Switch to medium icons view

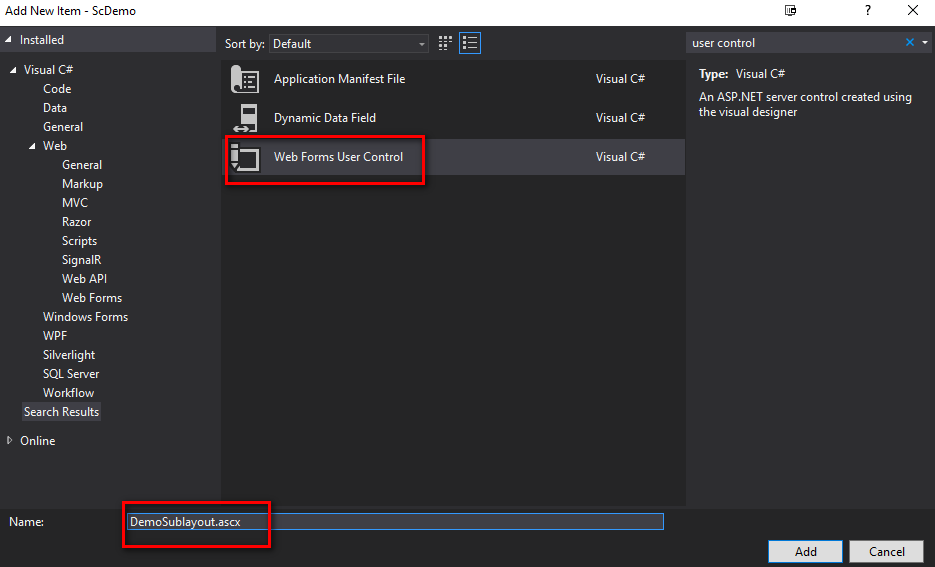tap(445, 43)
